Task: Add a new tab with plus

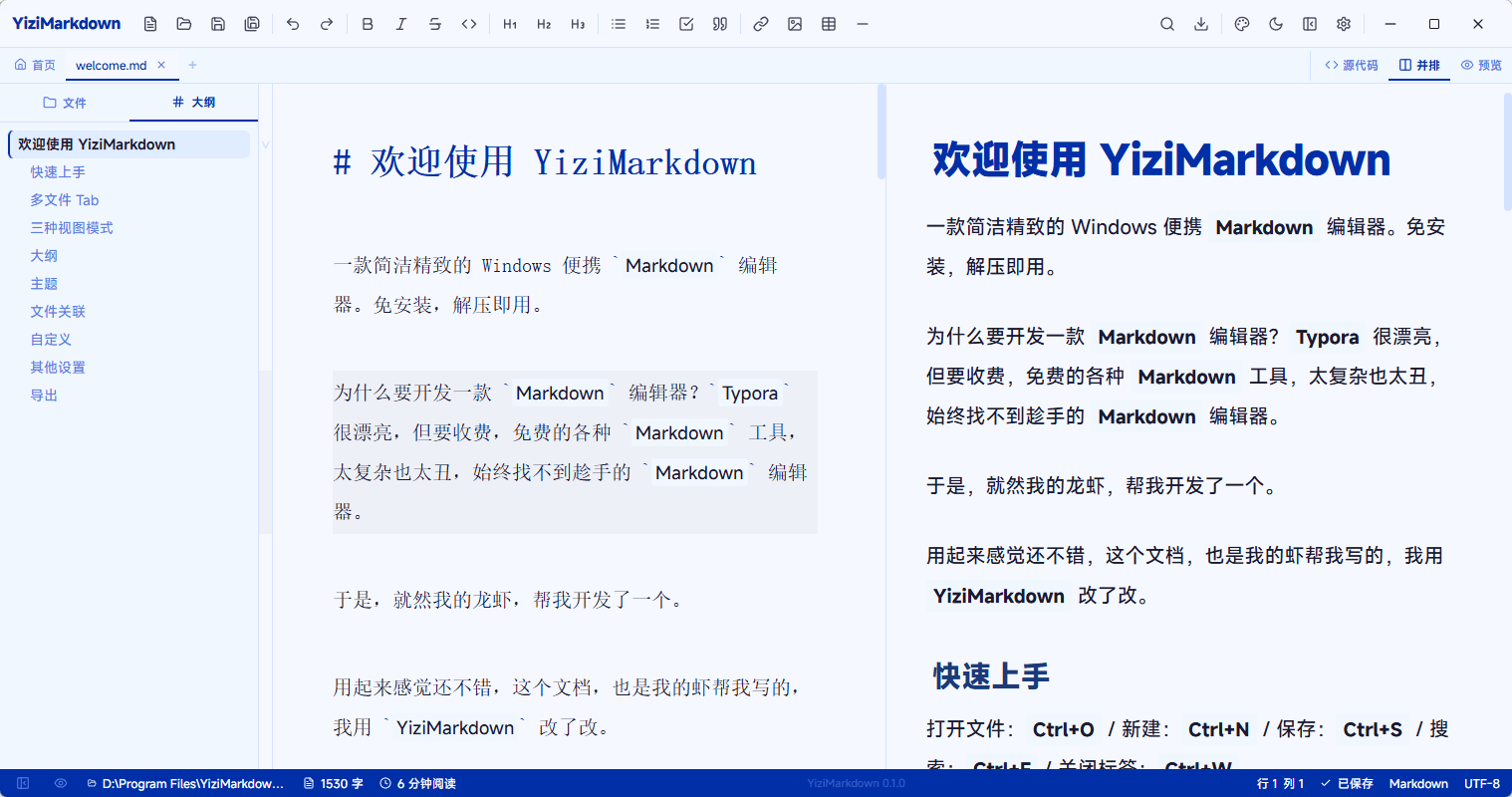Action: coord(192,65)
